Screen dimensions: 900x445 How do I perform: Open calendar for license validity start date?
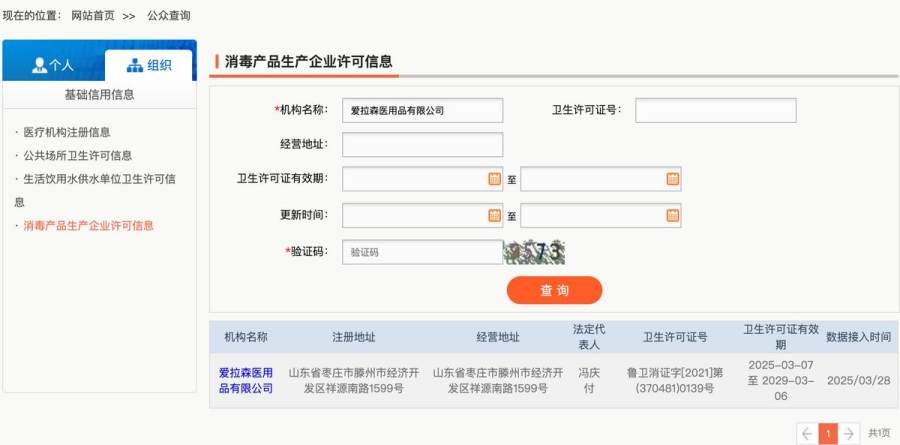(494, 179)
